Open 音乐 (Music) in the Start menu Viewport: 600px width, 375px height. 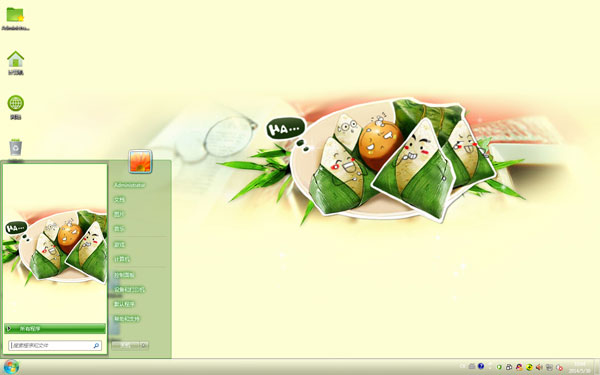click(x=119, y=229)
